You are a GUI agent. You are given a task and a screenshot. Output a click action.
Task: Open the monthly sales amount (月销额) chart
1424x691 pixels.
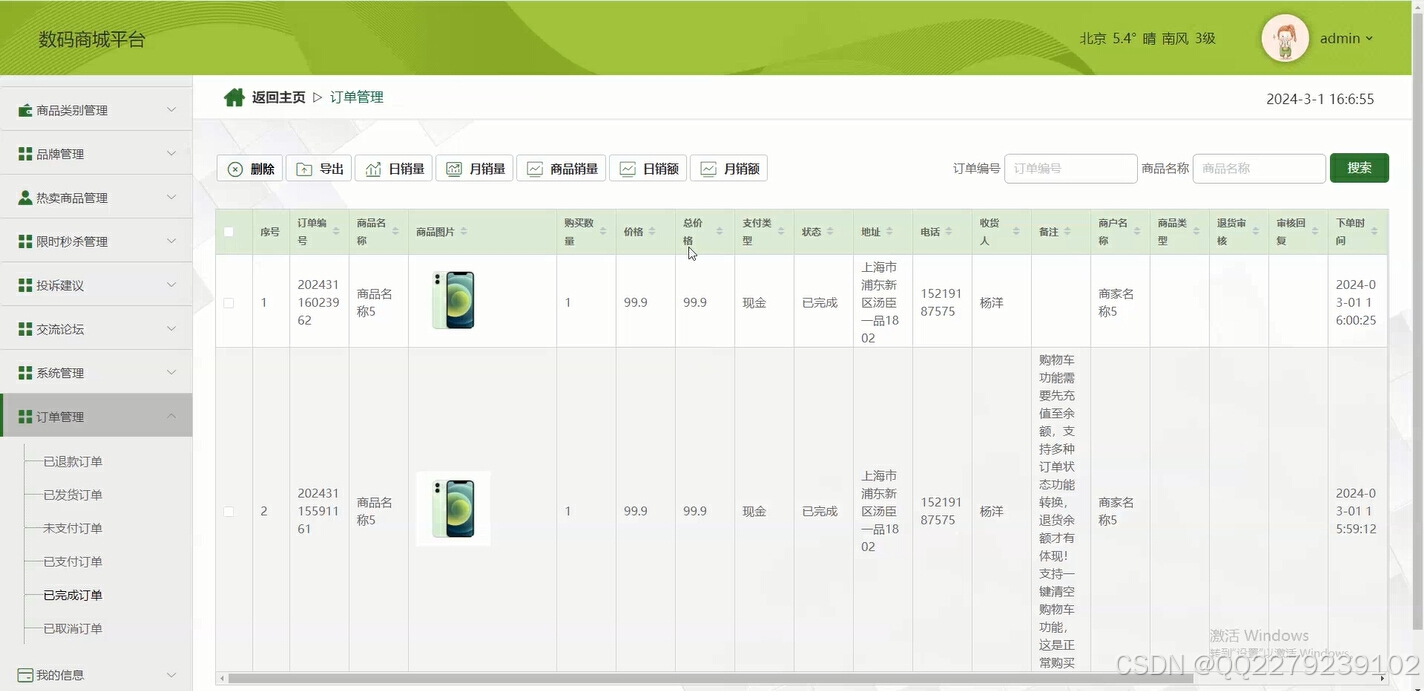click(729, 168)
